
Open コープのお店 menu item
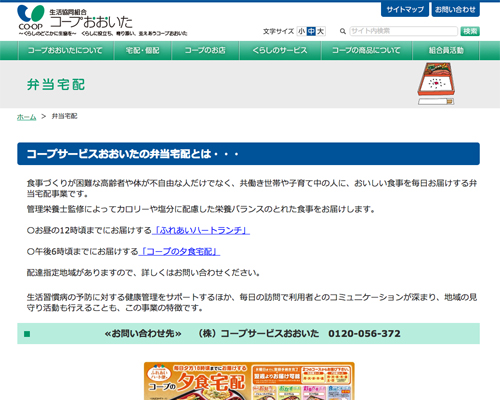pos(205,50)
